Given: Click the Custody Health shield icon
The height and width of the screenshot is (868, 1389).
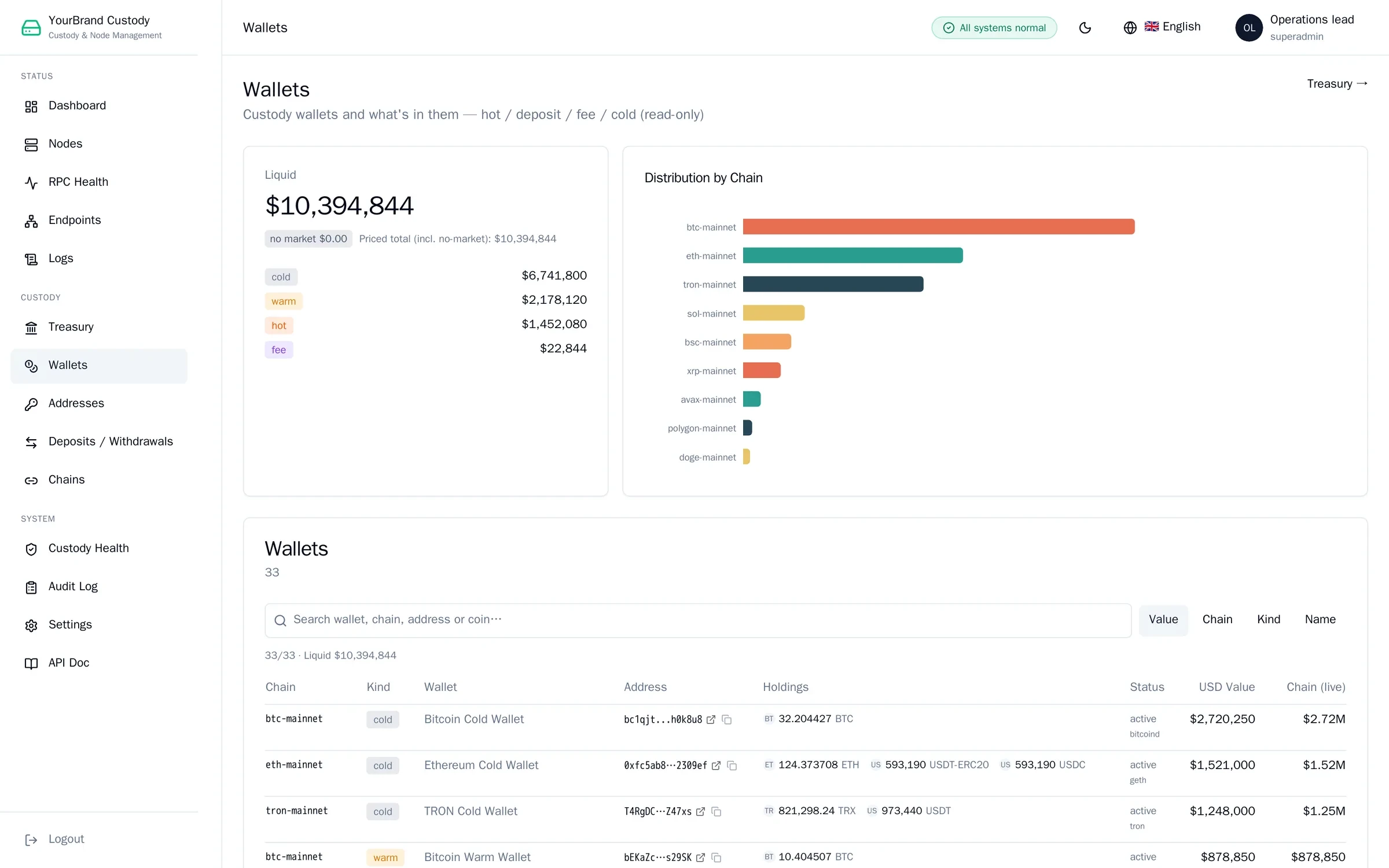Looking at the screenshot, I should tap(31, 549).
